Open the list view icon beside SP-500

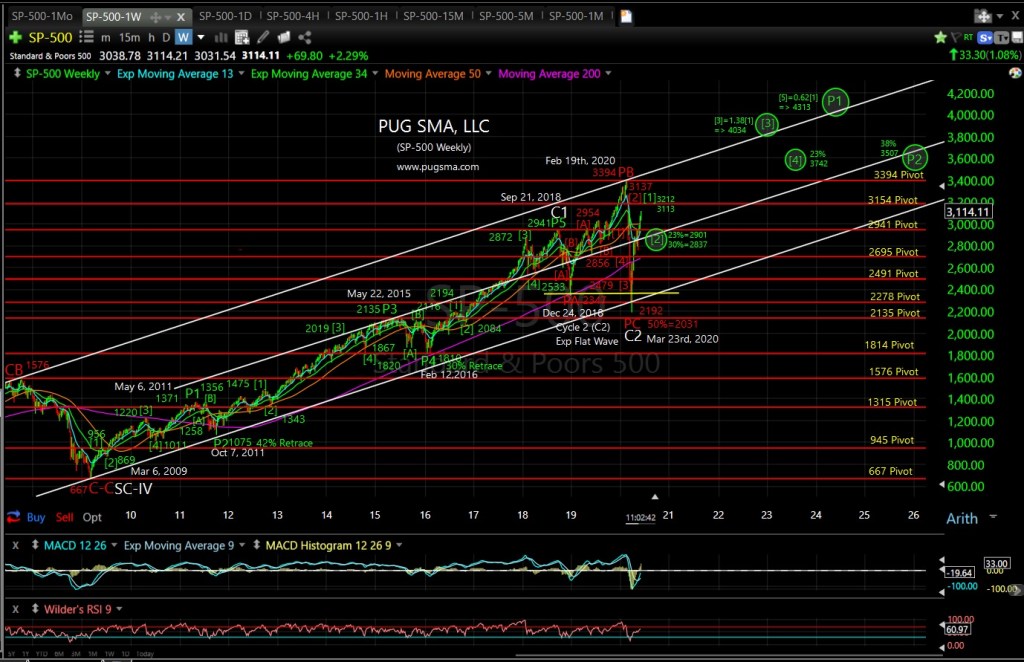[86, 37]
